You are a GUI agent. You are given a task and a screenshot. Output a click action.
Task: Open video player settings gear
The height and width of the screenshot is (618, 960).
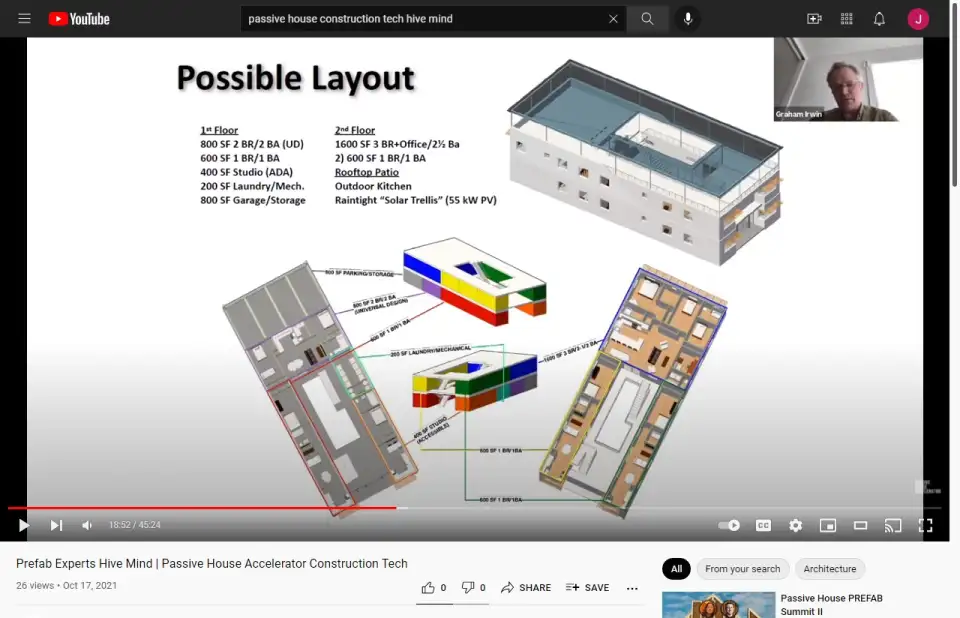796,525
